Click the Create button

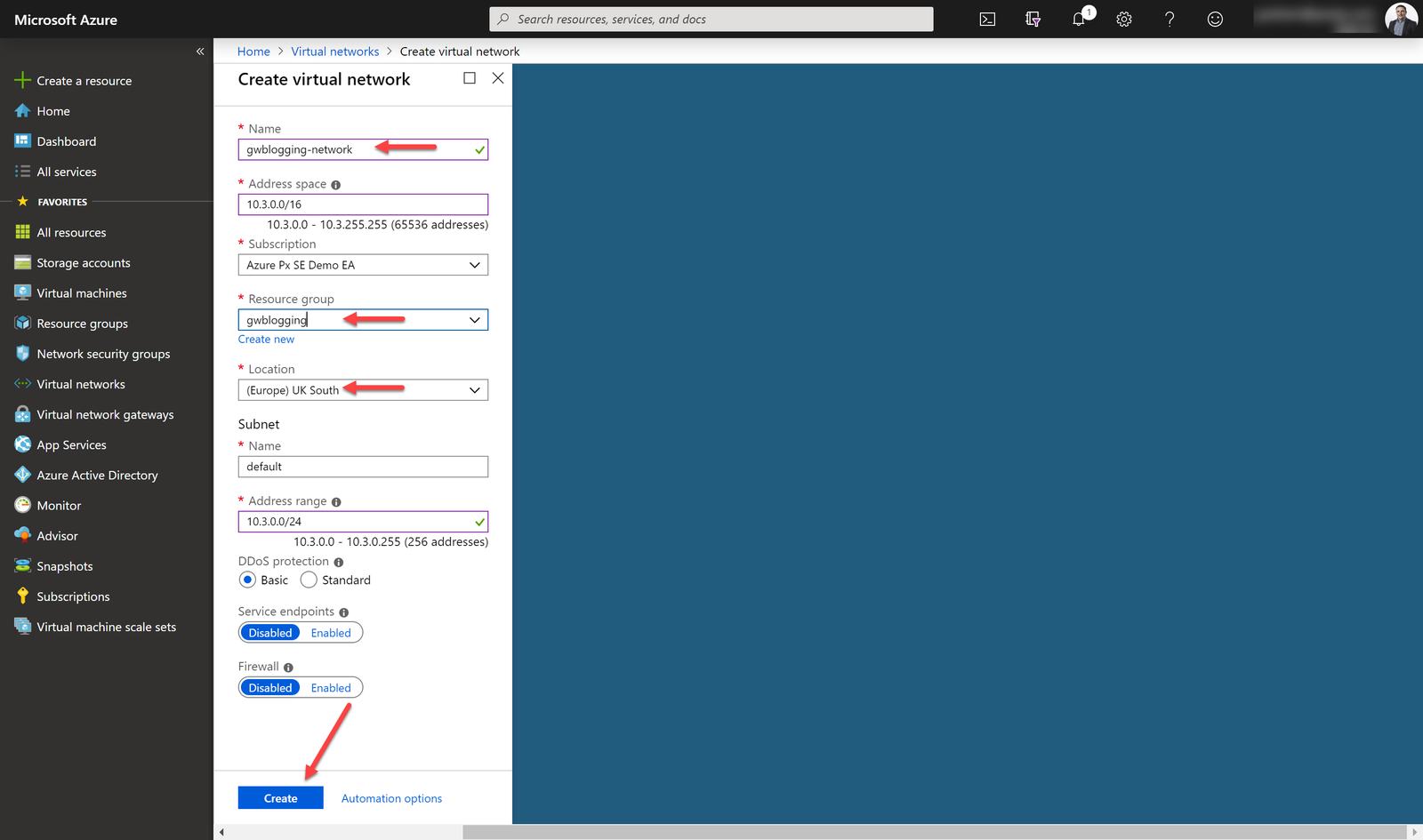tap(280, 797)
